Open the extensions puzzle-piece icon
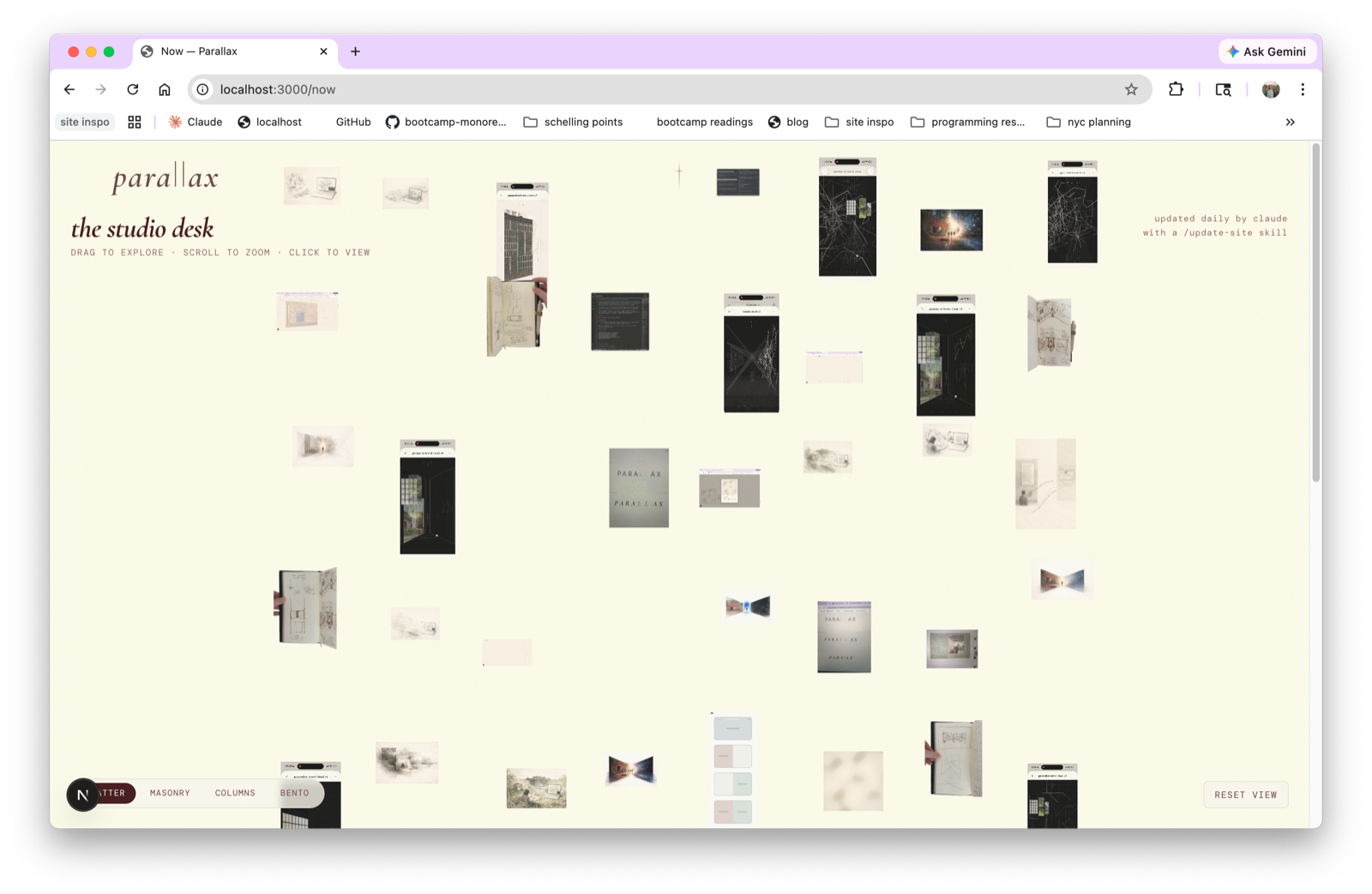 pyautogui.click(x=1176, y=89)
